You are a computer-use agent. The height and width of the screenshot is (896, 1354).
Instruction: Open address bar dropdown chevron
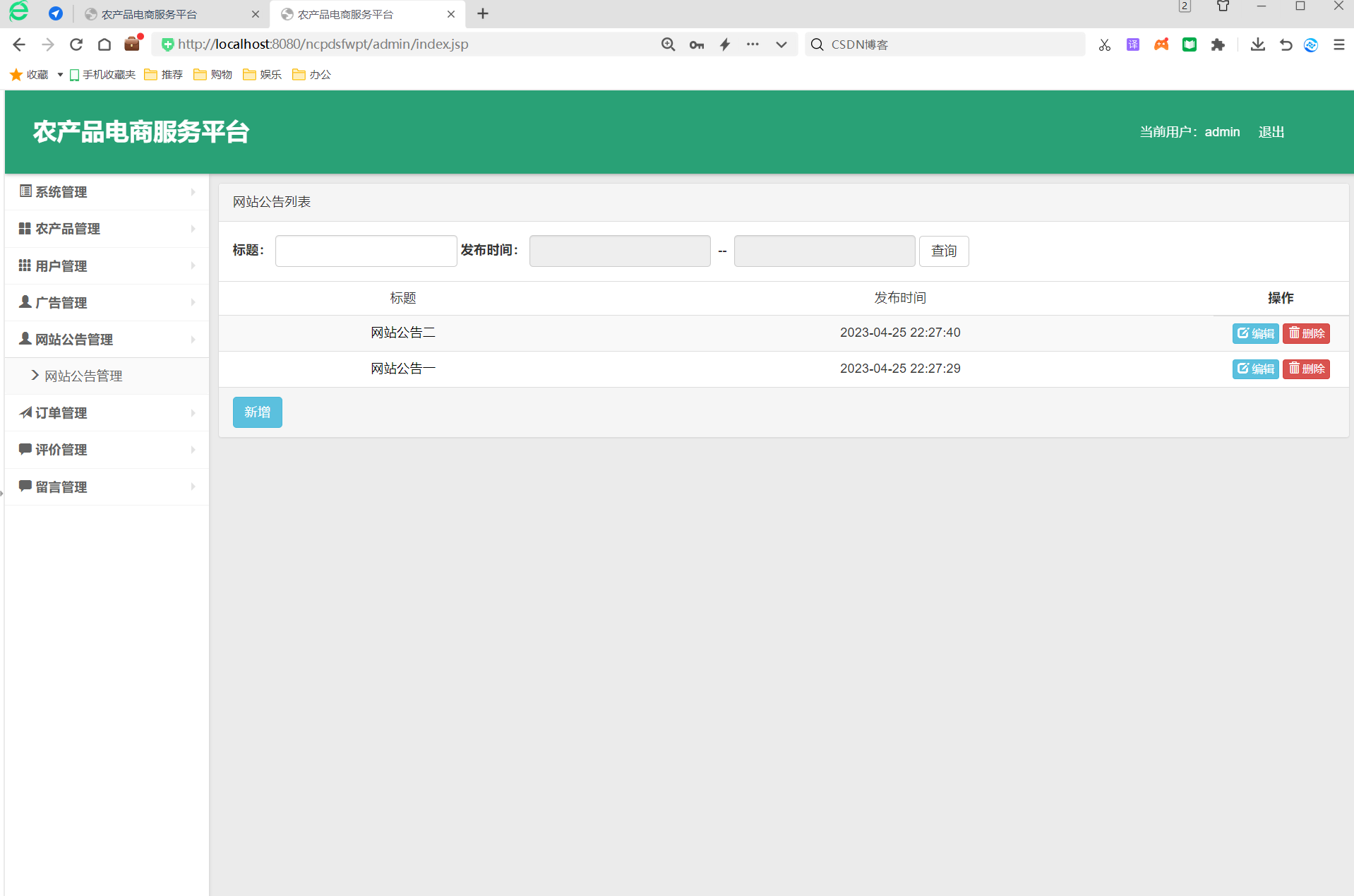[x=781, y=44]
